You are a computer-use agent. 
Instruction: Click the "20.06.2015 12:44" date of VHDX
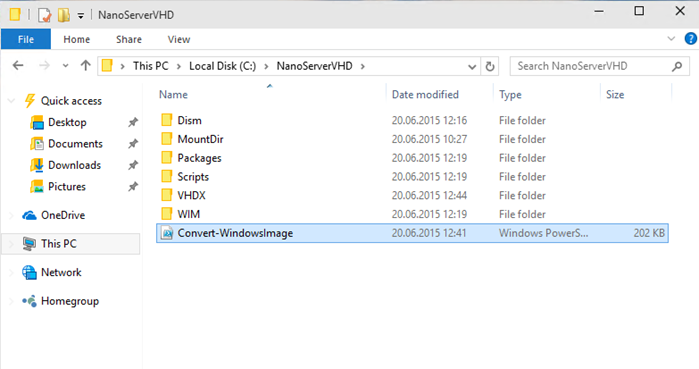pyautogui.click(x=429, y=195)
